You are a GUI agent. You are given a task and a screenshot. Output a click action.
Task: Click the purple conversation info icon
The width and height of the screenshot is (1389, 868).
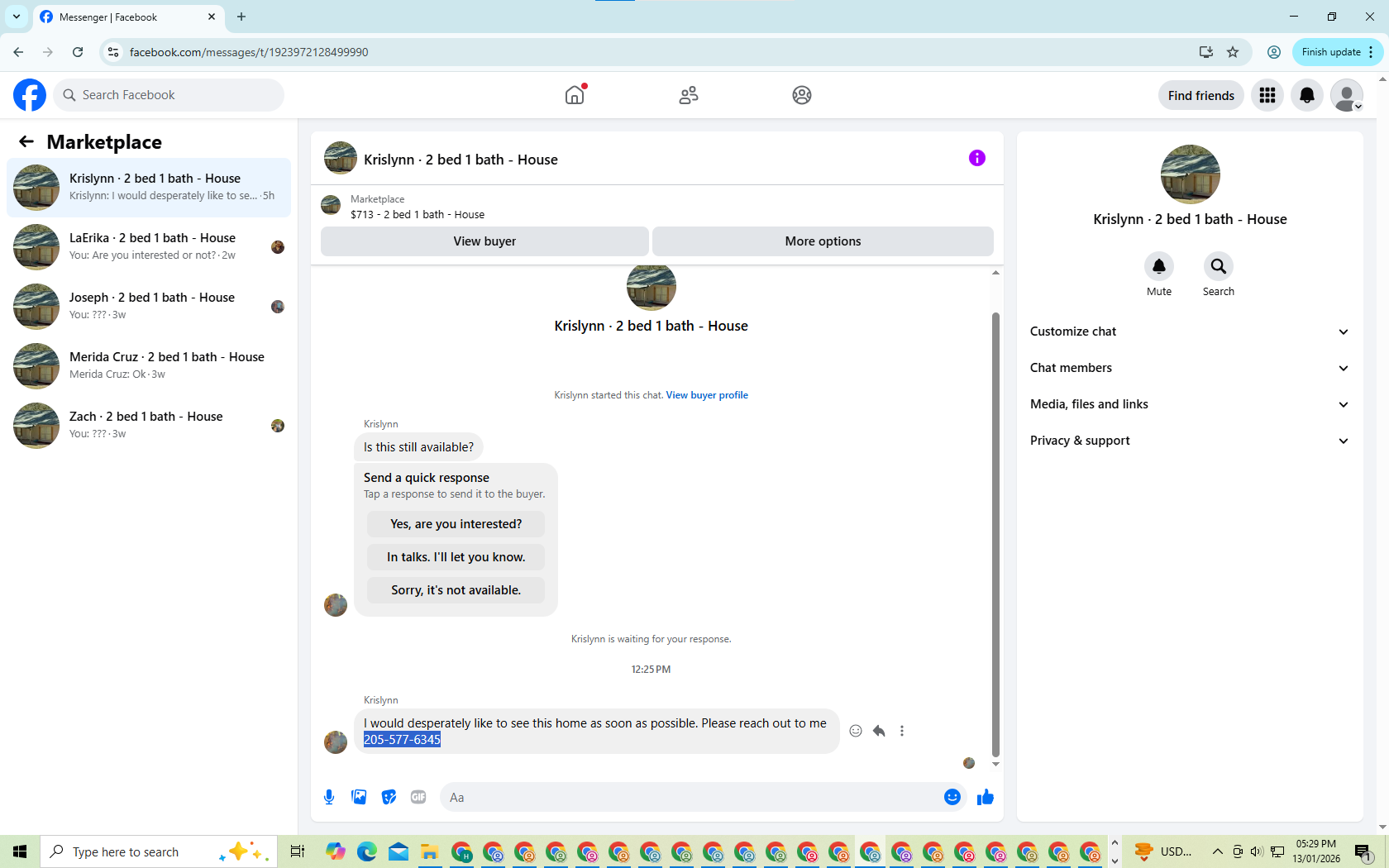pyautogui.click(x=977, y=158)
